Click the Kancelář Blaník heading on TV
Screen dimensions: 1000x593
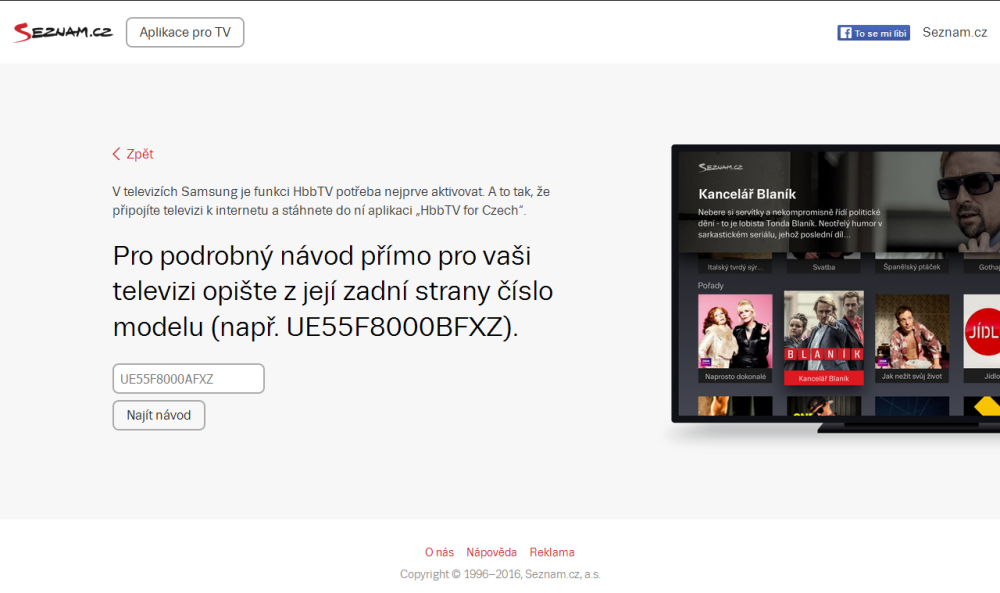(747, 194)
